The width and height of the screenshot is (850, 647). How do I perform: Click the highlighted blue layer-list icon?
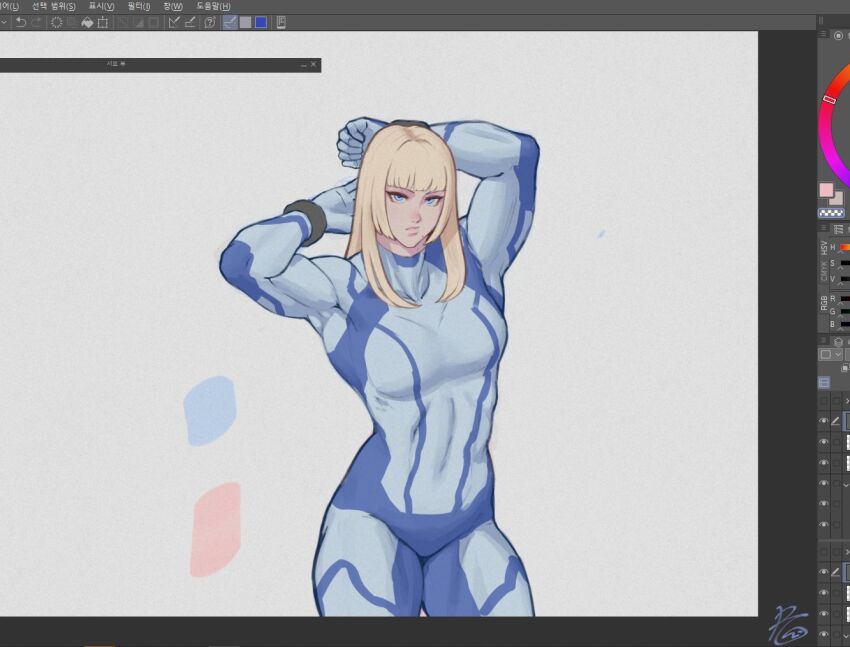[x=824, y=383]
